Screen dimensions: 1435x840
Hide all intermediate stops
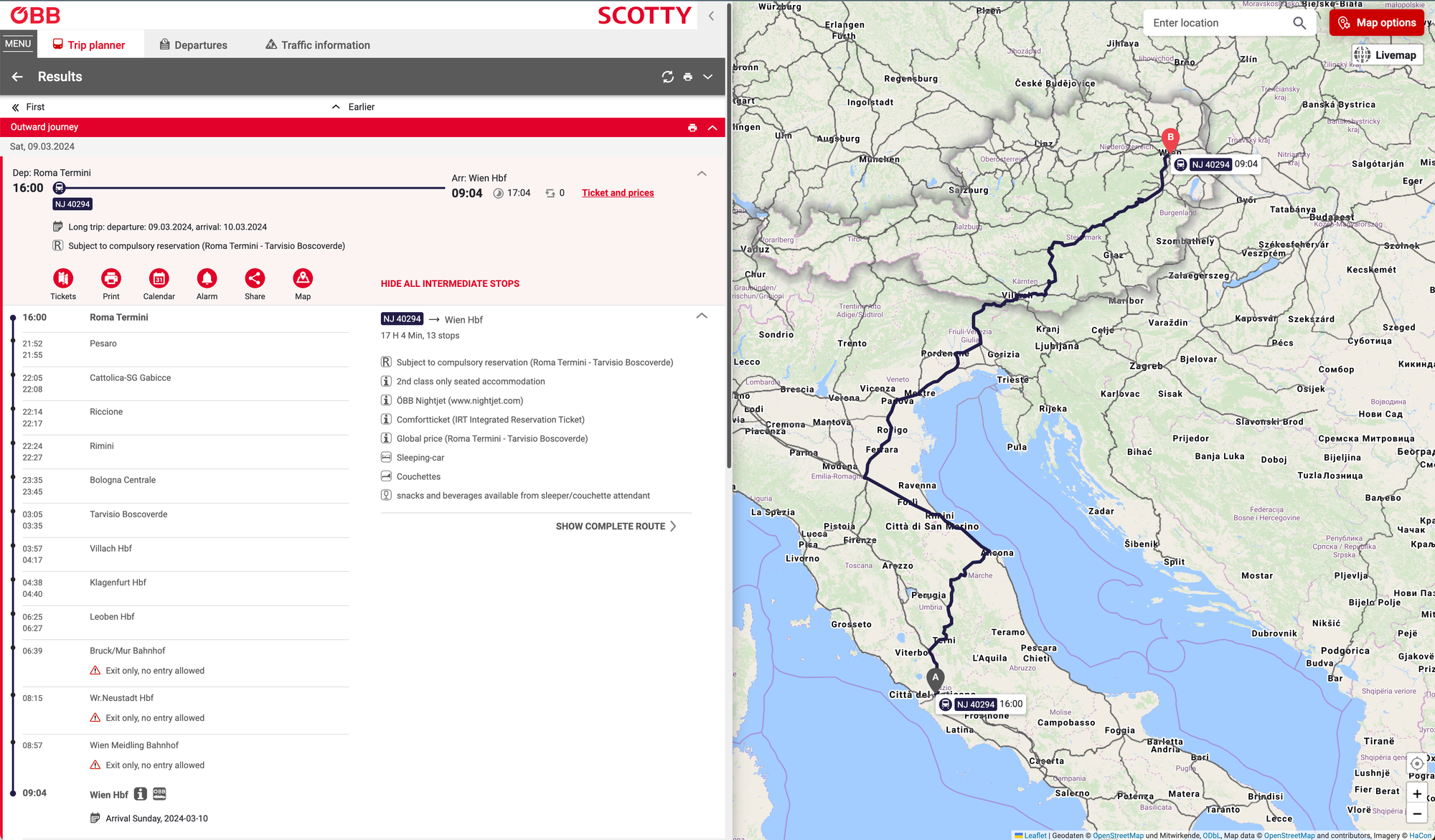[x=450, y=284]
